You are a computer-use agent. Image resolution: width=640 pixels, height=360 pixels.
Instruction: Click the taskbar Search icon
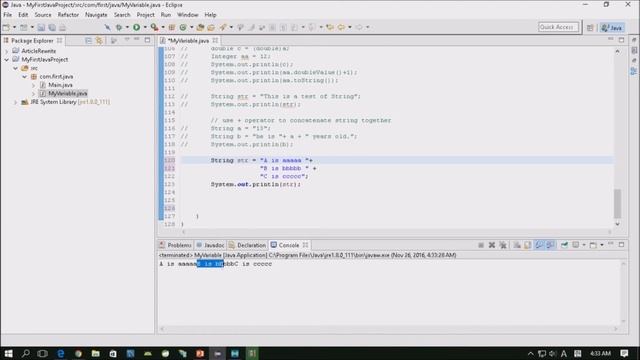click(x=25, y=353)
